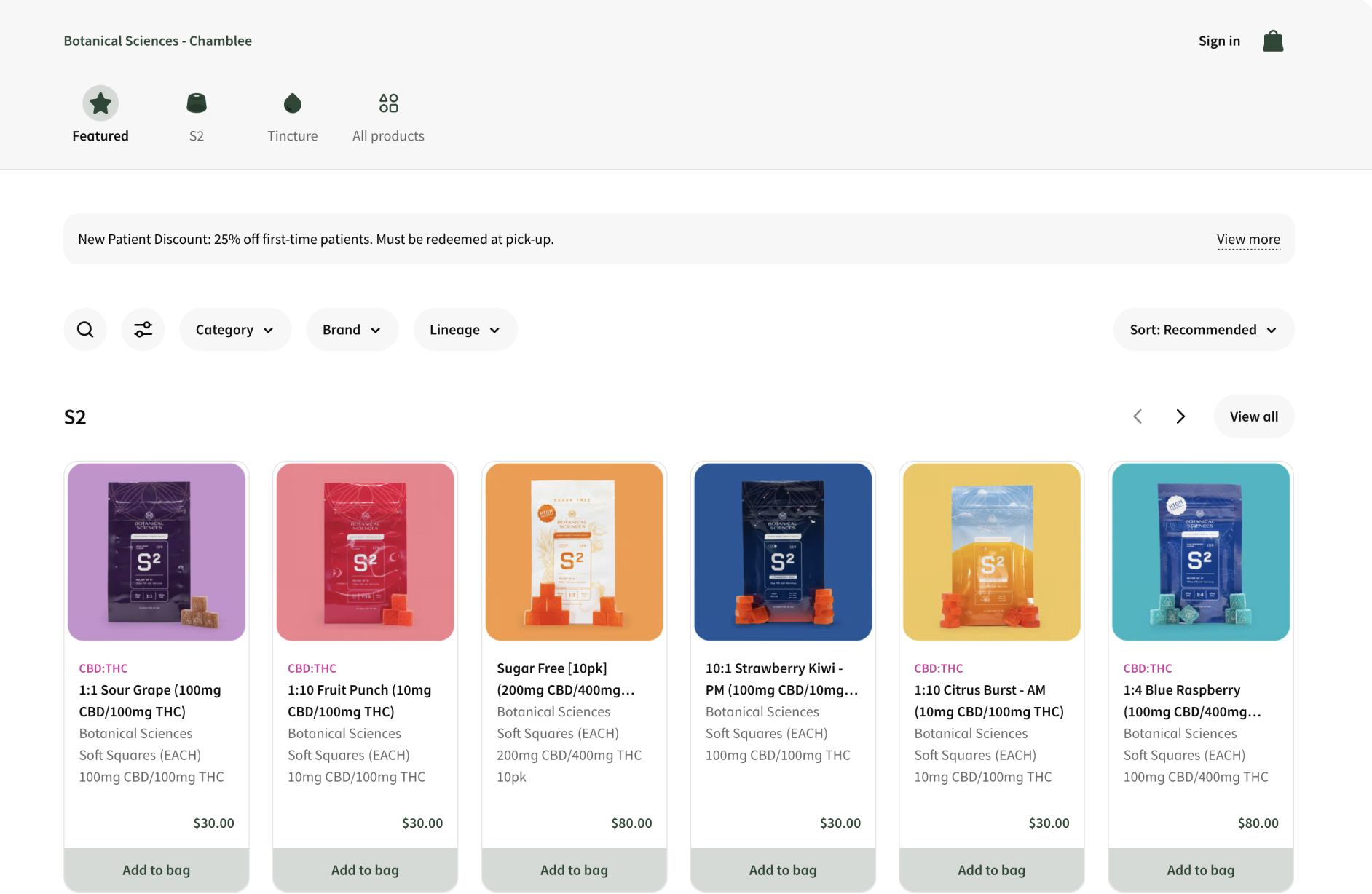Open Sugar Free orange product image
1372x894 pixels.
[x=575, y=552]
